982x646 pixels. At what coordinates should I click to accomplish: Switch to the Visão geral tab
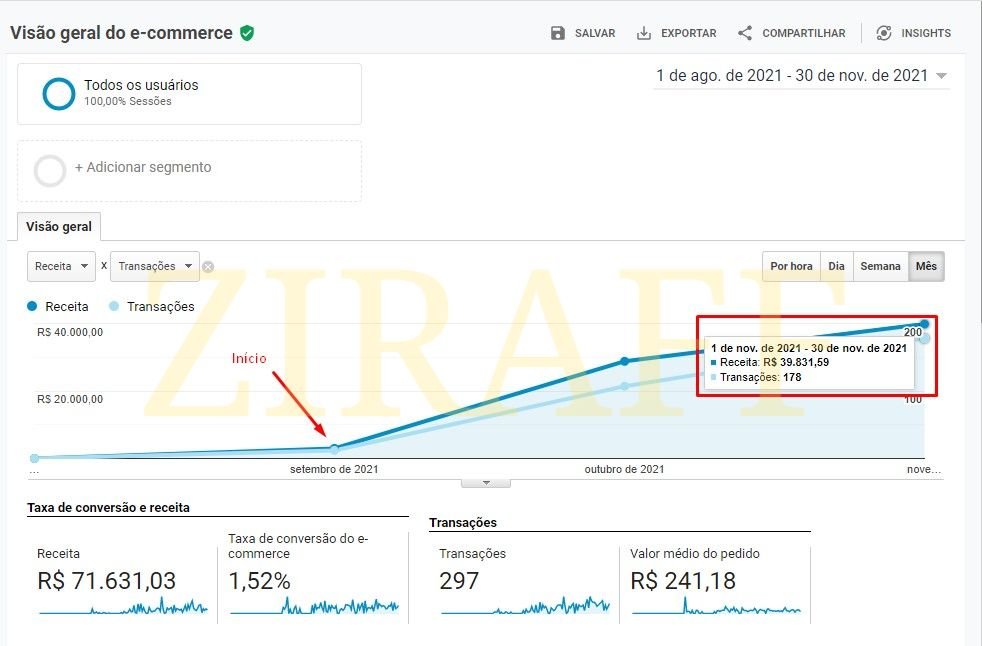58,227
